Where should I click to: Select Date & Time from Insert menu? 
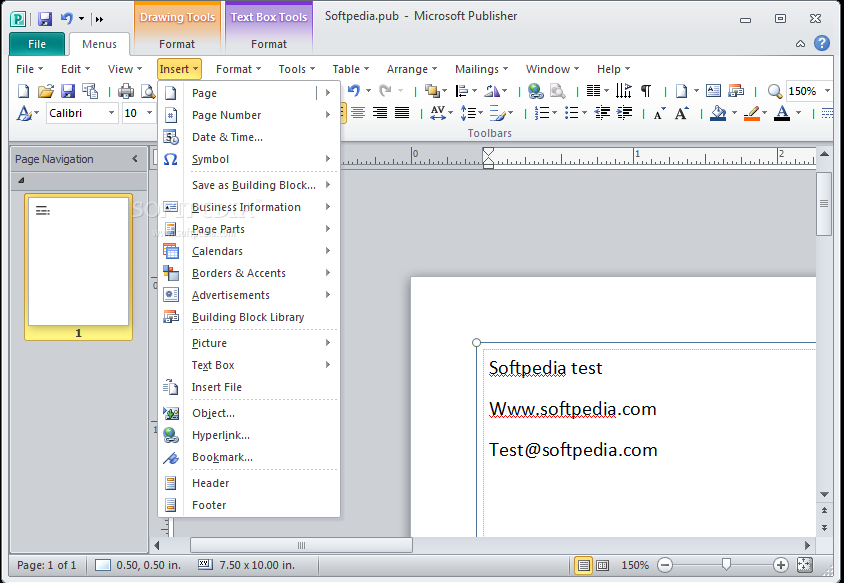tap(249, 137)
